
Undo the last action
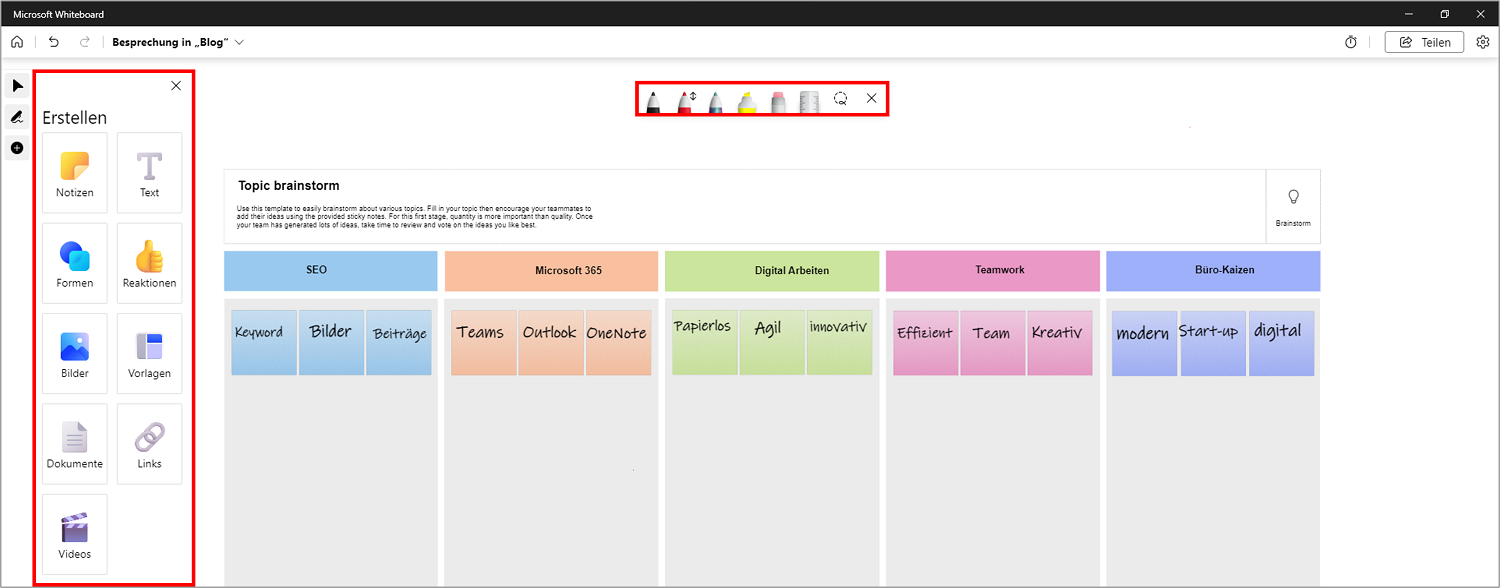tap(54, 42)
